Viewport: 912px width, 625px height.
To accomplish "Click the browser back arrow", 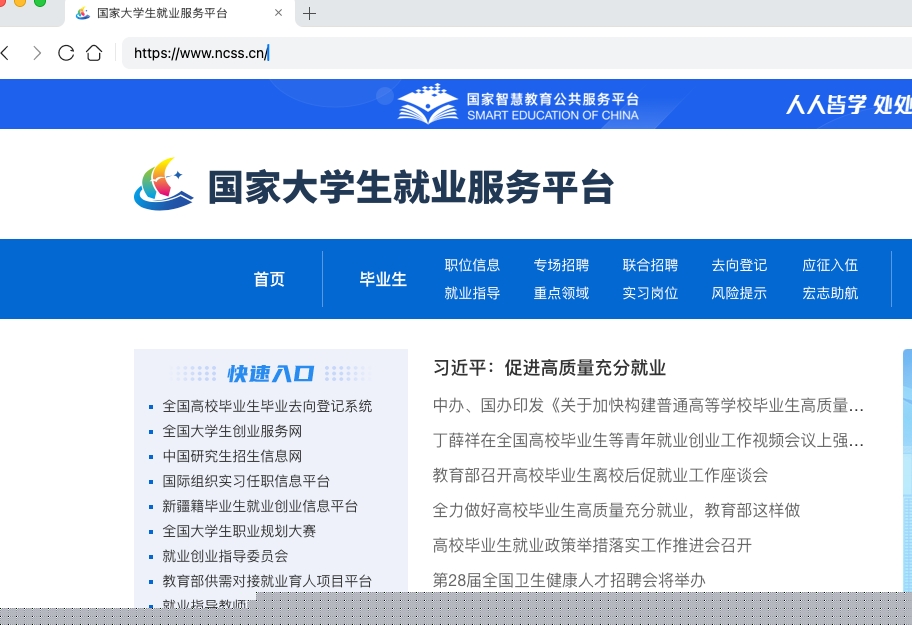I will point(6,53).
